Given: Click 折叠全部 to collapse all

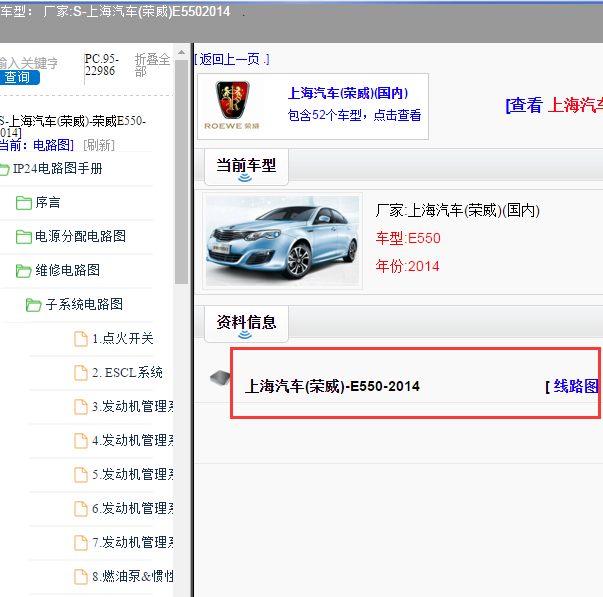Looking at the screenshot, I should coord(152,65).
